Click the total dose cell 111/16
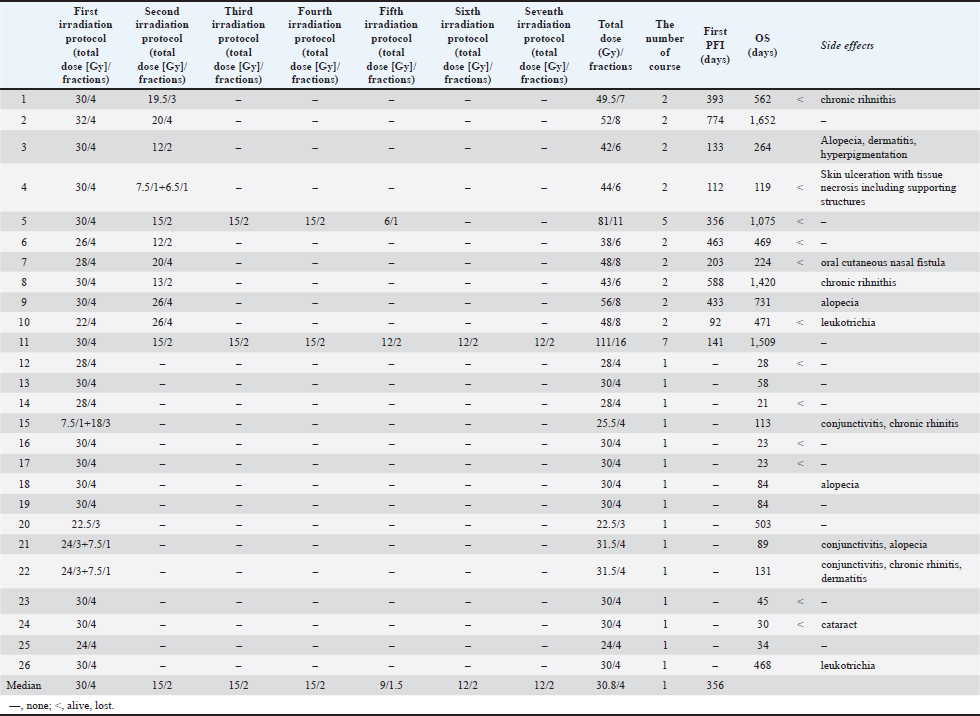 (610, 342)
